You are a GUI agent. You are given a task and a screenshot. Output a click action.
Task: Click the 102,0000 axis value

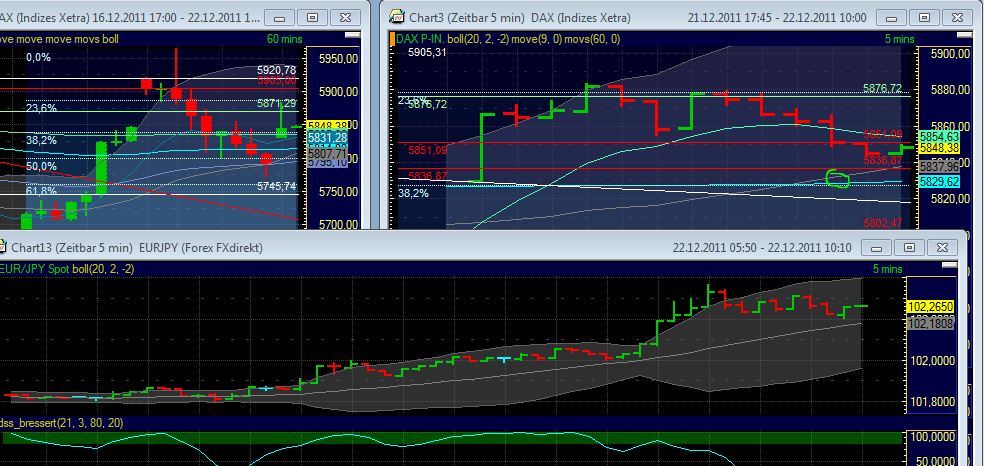pyautogui.click(x=933, y=361)
